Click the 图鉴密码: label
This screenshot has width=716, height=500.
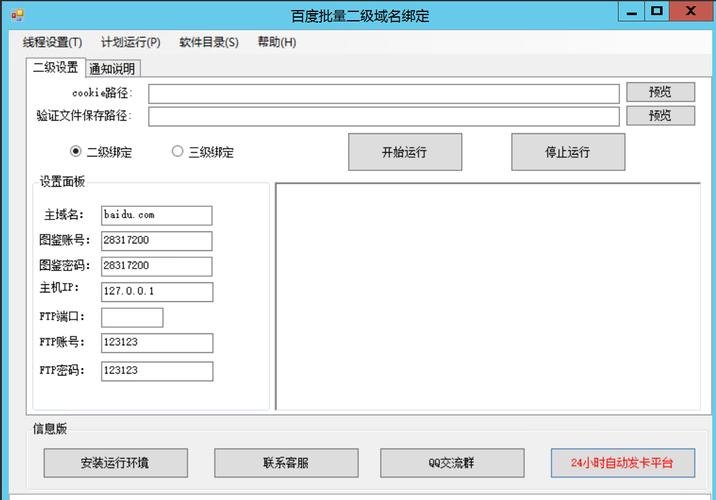pyautogui.click(x=64, y=265)
